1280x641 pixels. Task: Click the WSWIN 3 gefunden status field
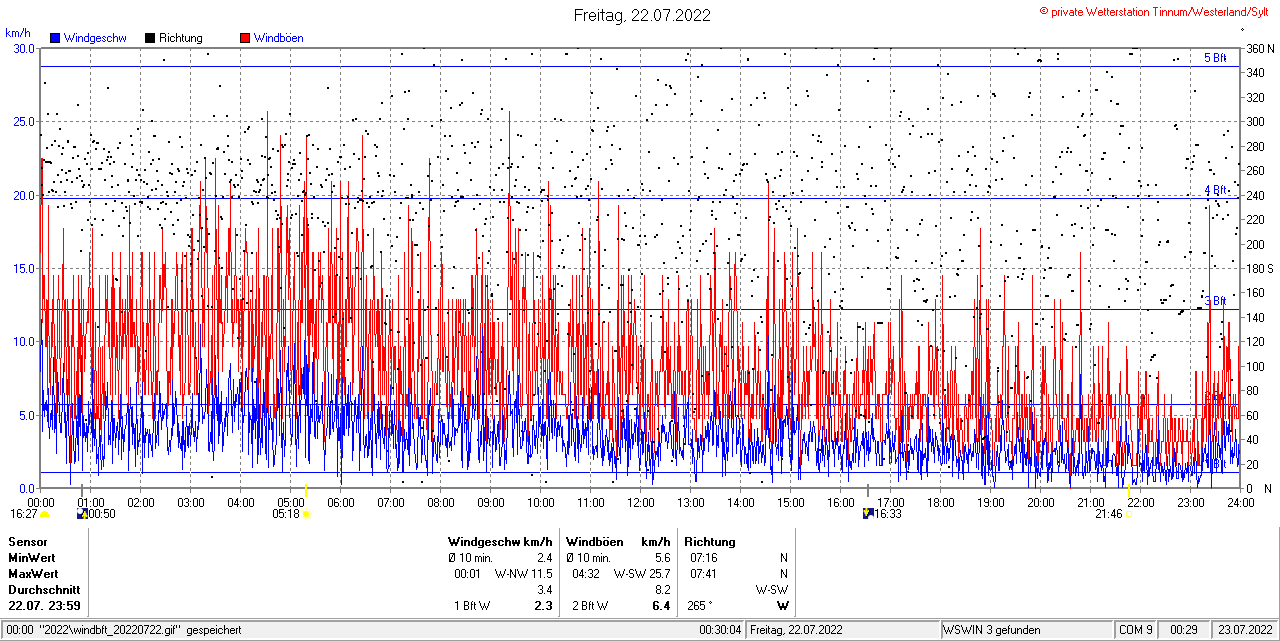1027,631
